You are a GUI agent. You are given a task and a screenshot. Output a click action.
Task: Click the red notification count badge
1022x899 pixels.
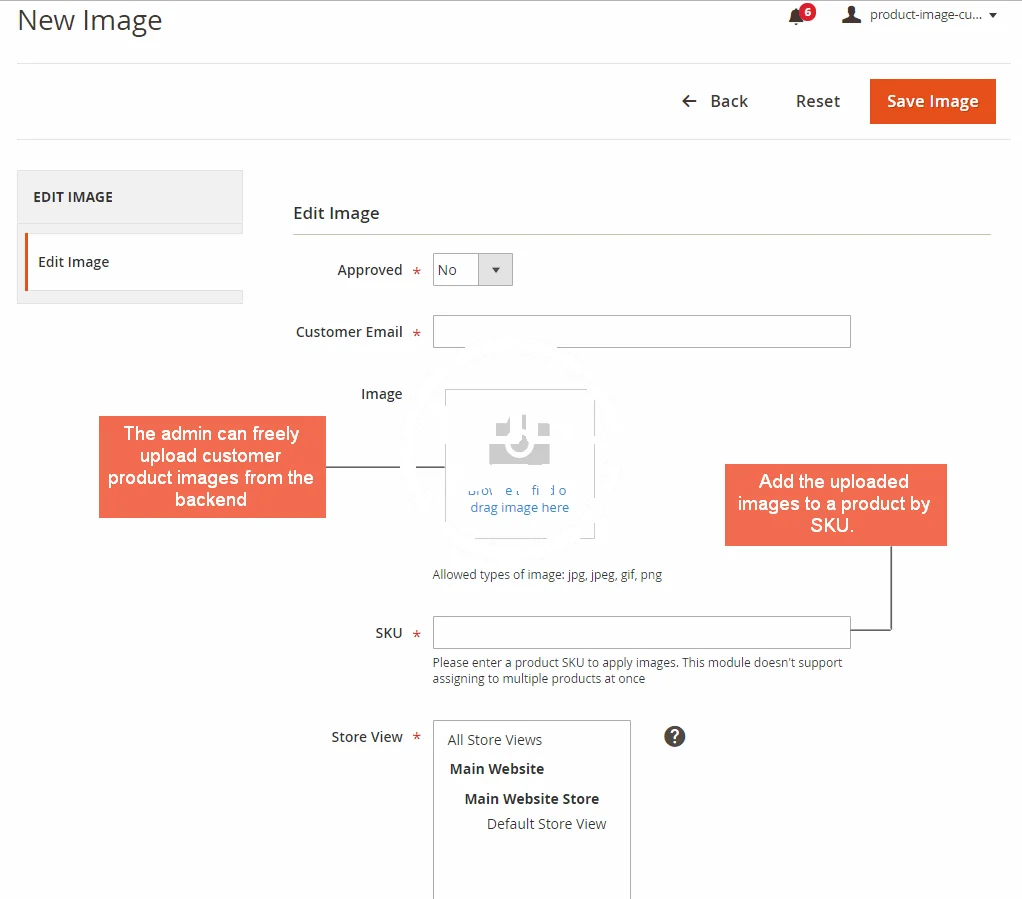coord(807,12)
